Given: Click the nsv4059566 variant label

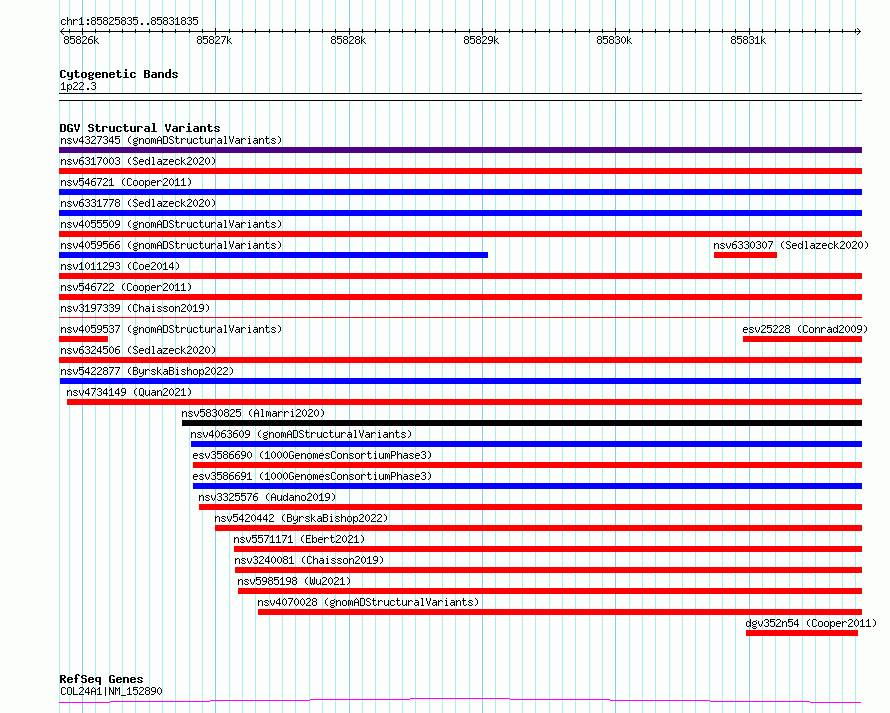Looking at the screenshot, I should tap(171, 245).
